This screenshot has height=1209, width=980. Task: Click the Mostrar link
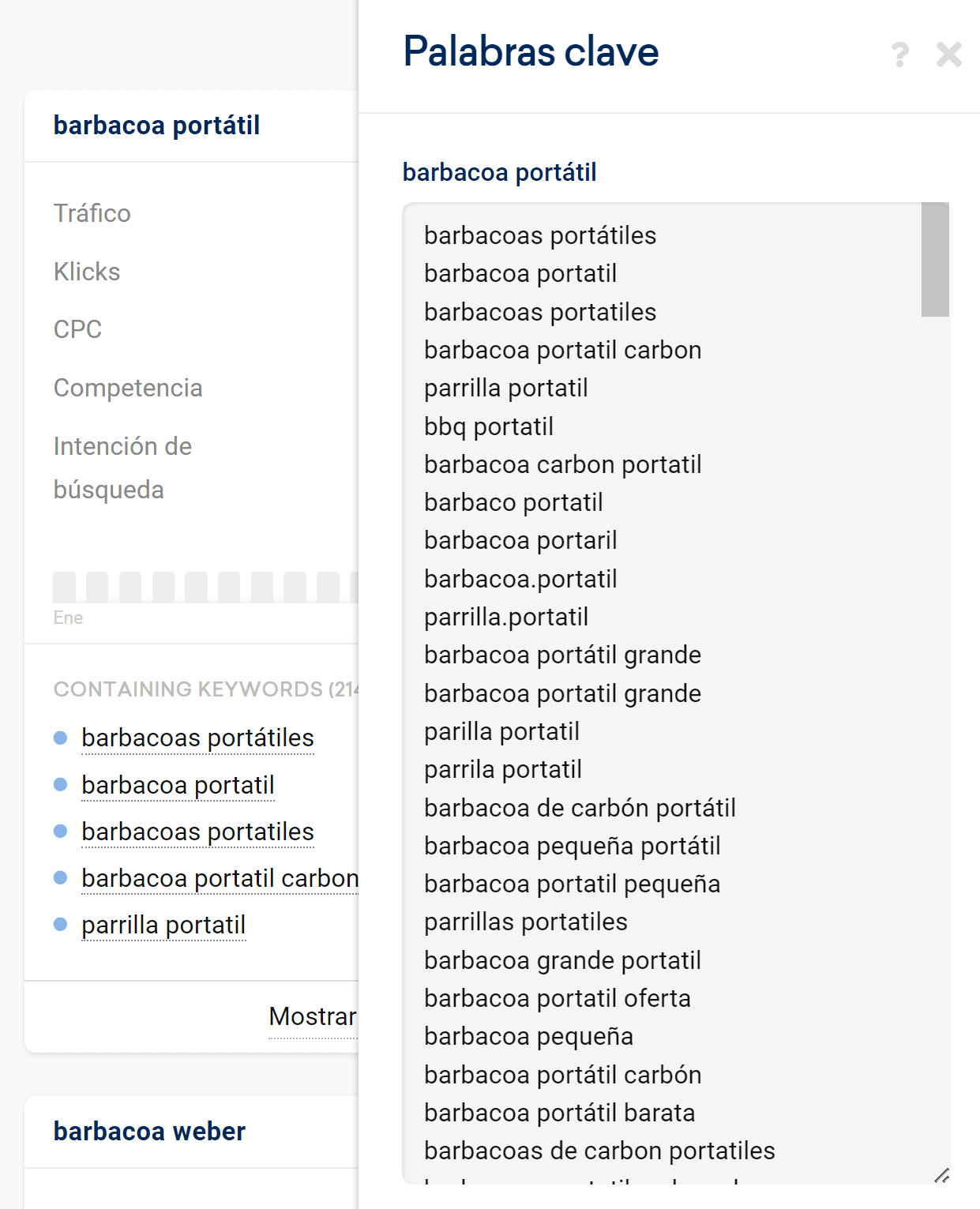[312, 1016]
